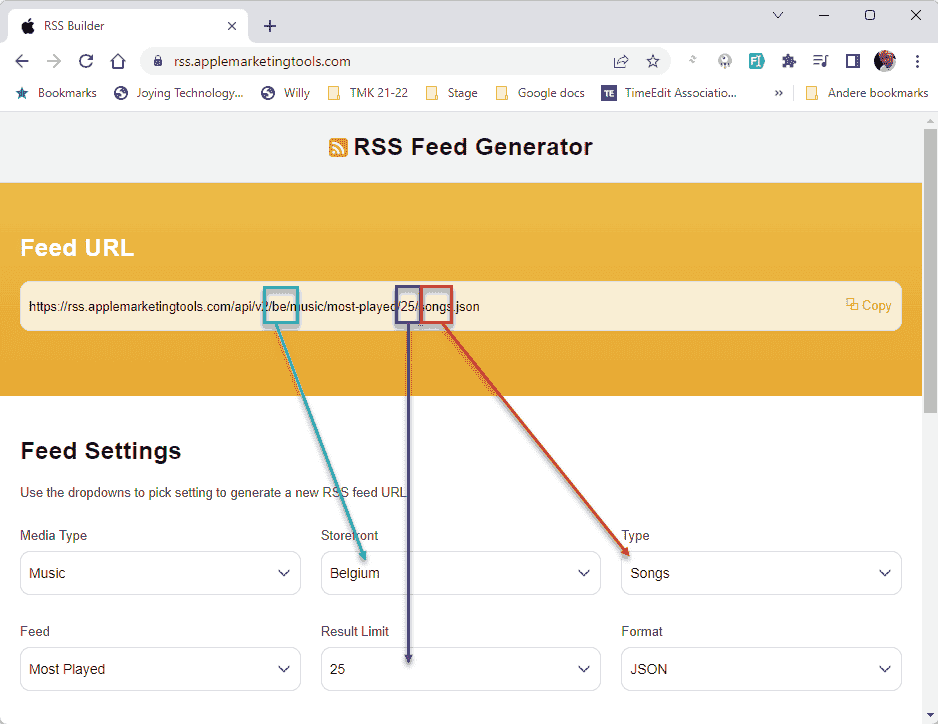This screenshot has height=724, width=938.
Task: Click the padlock site info icon
Action: tap(158, 61)
